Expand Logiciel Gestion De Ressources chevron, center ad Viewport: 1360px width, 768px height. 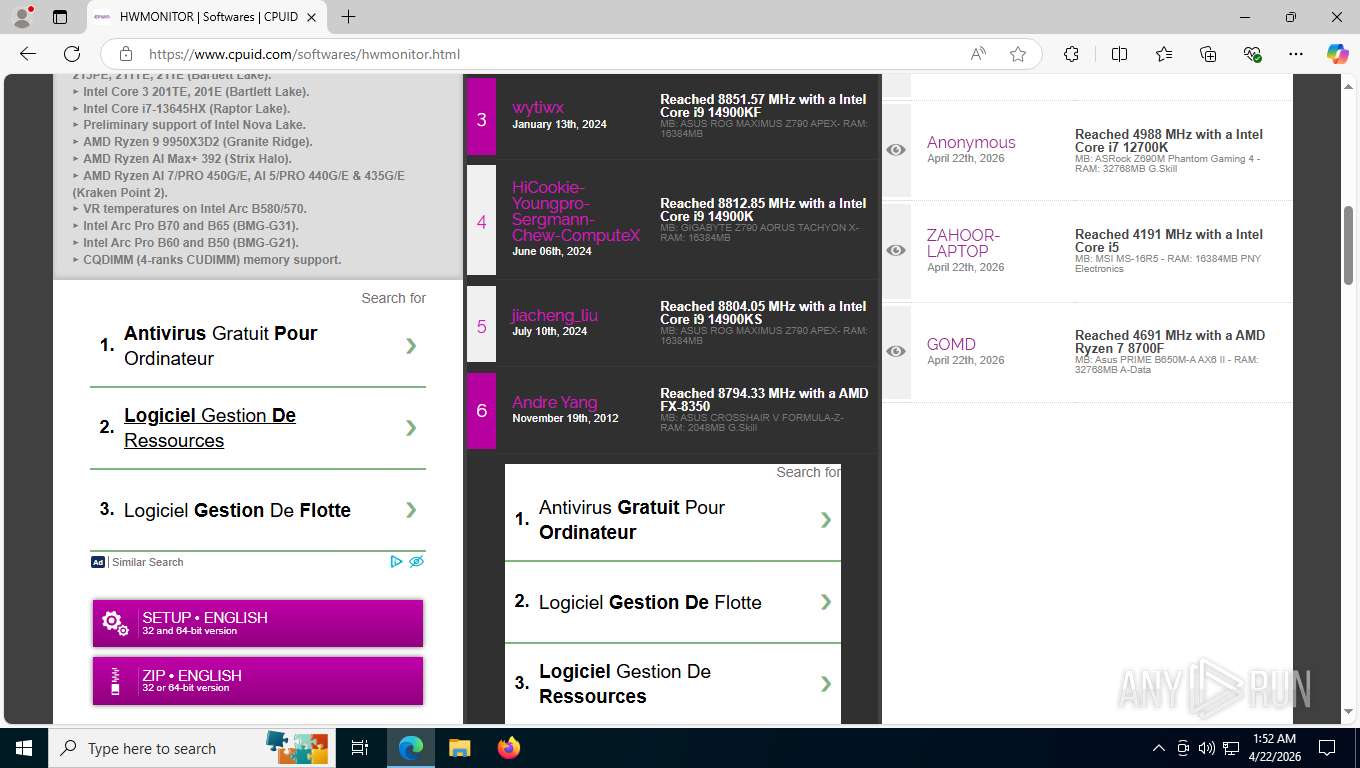826,684
